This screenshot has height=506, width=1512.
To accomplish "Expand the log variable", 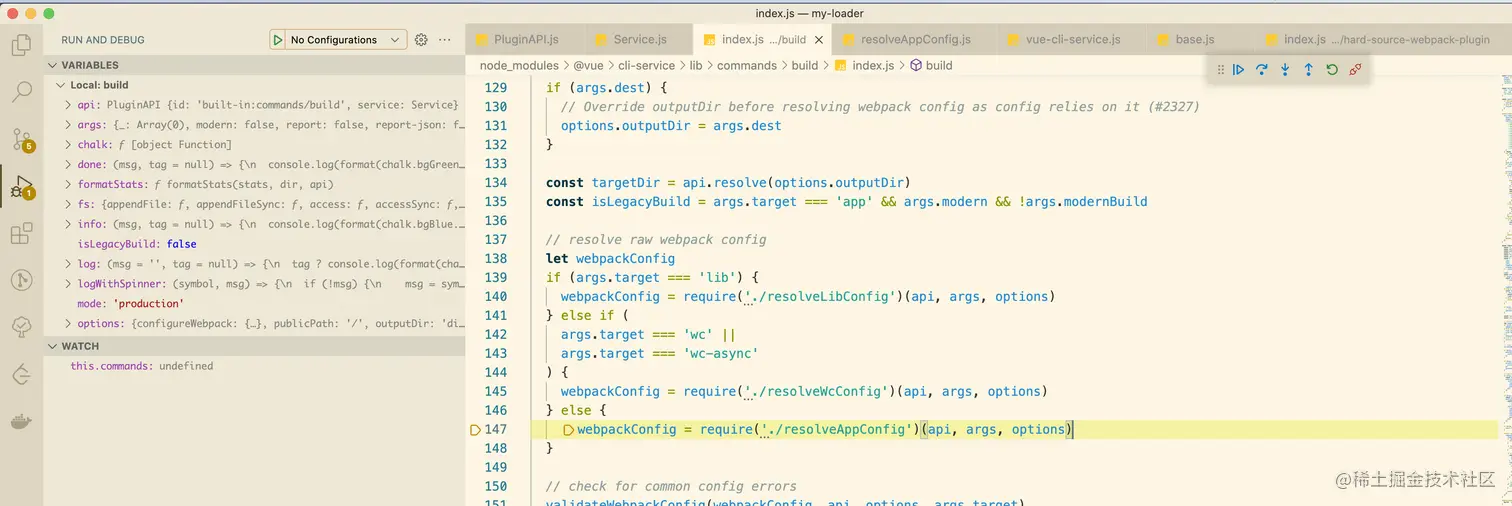I will pos(68,264).
